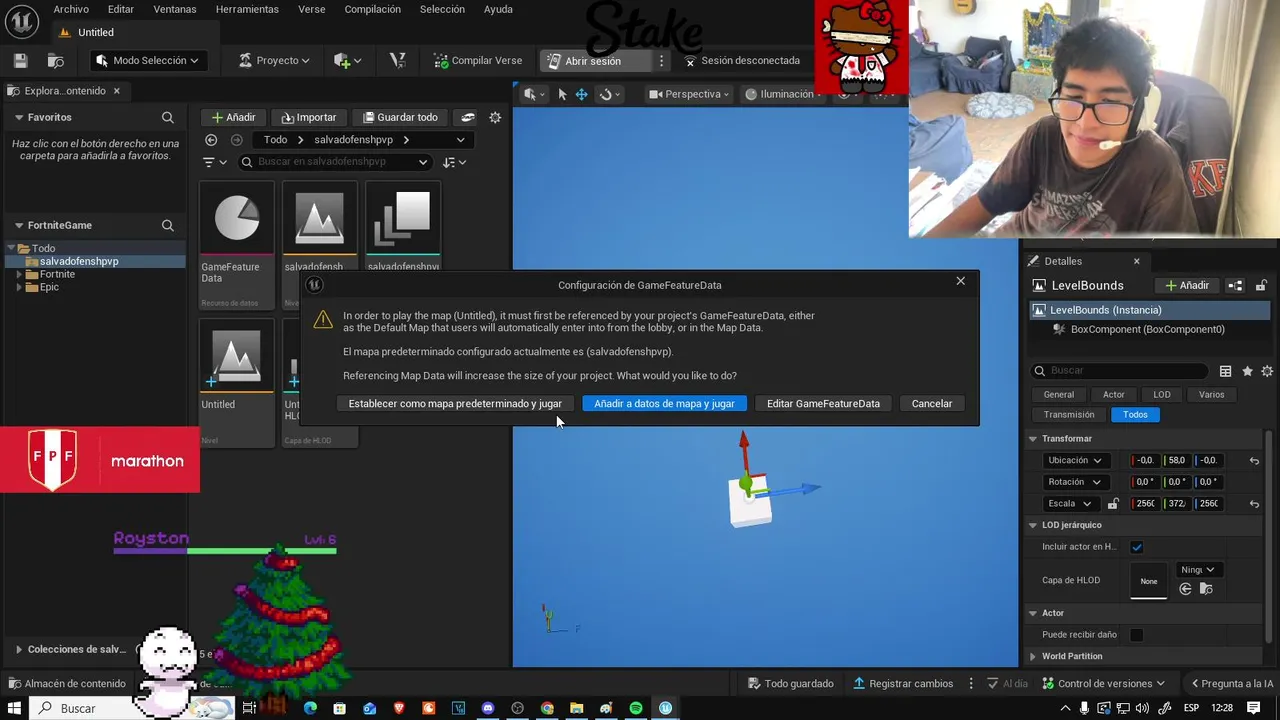This screenshot has width=1280, height=720.
Task: Open Perspectiva viewport dropdown
Action: click(x=690, y=94)
